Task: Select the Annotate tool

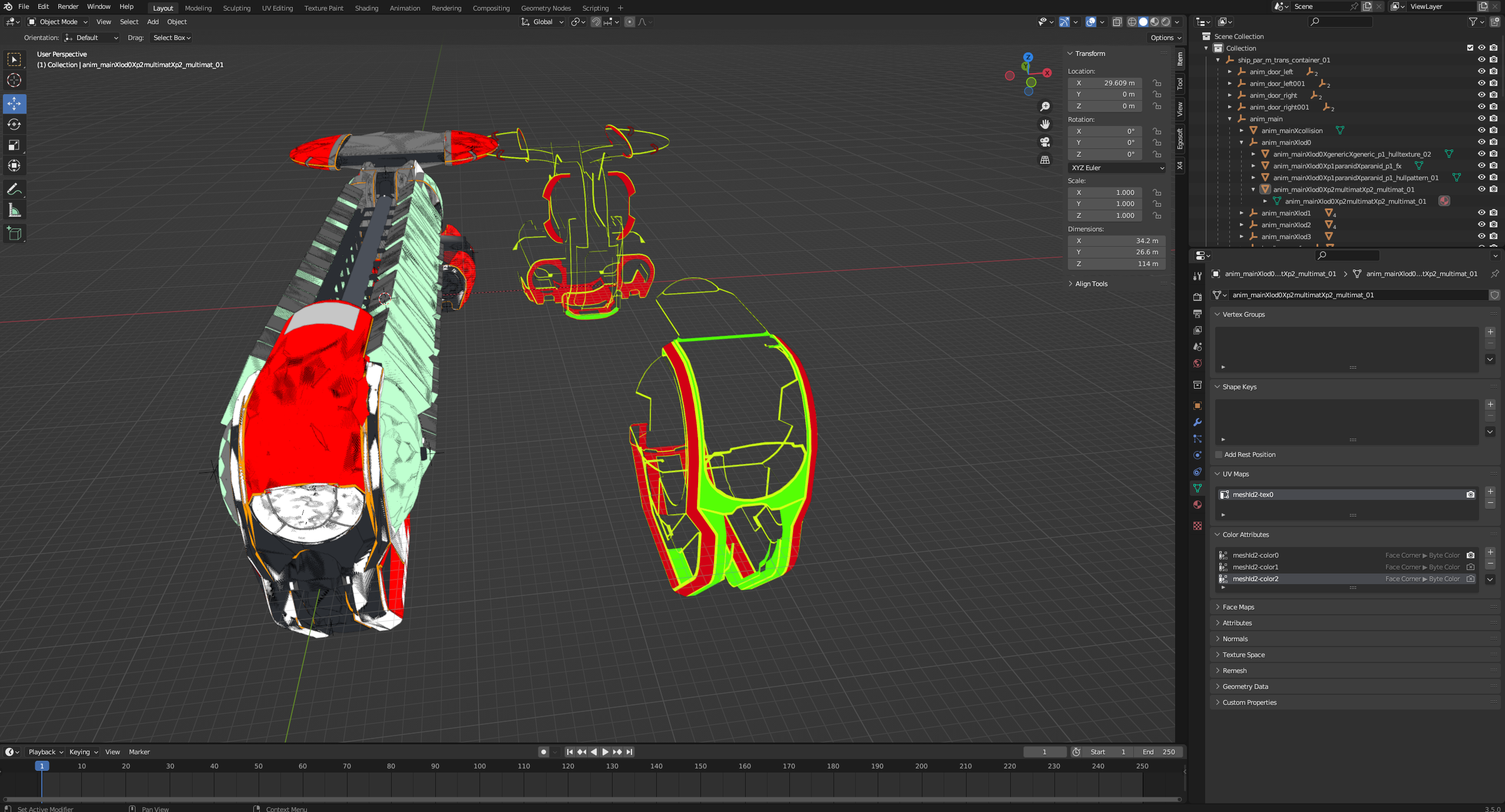Action: [14, 189]
